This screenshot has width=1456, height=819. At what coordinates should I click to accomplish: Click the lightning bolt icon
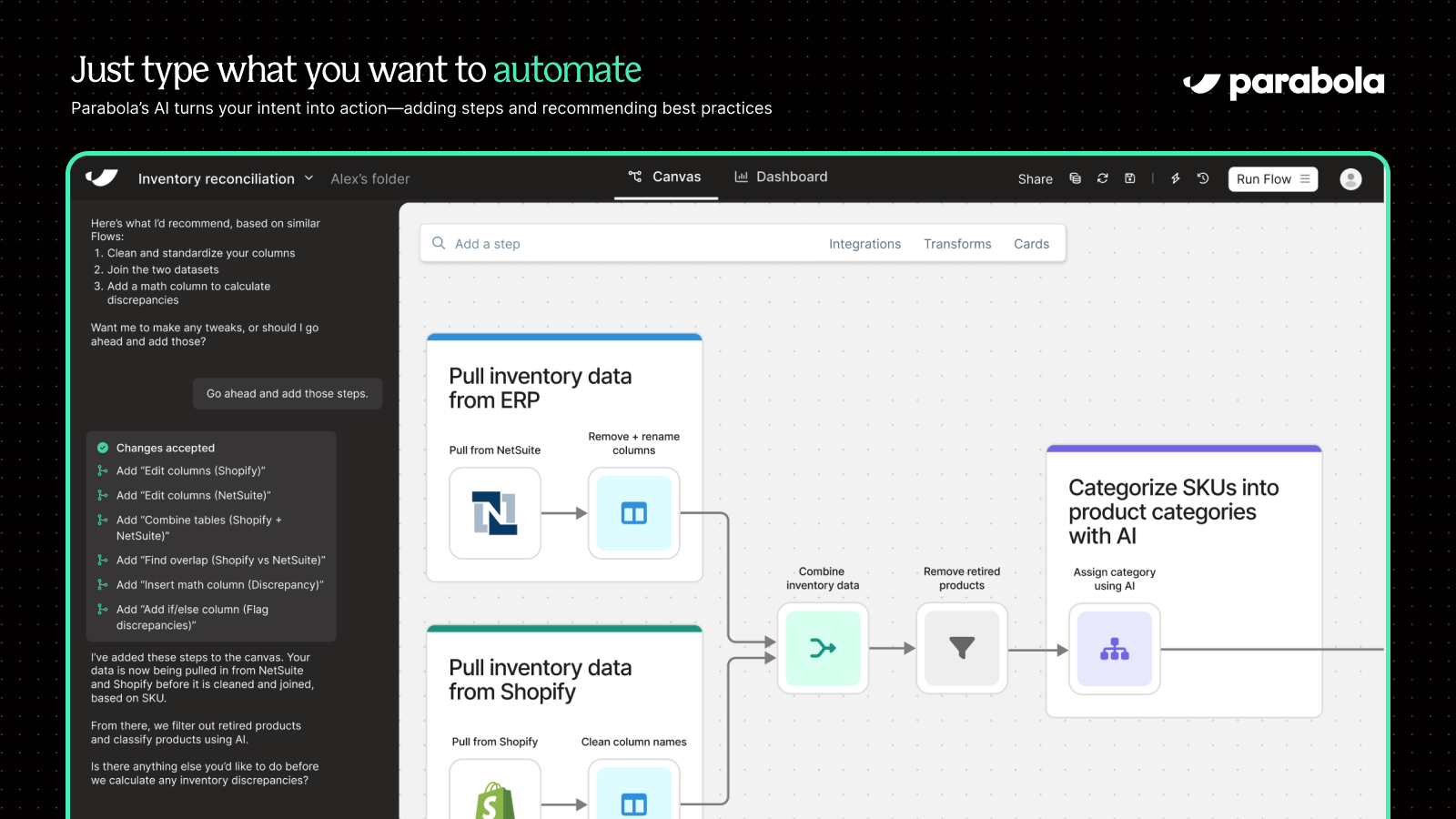coord(1176,178)
